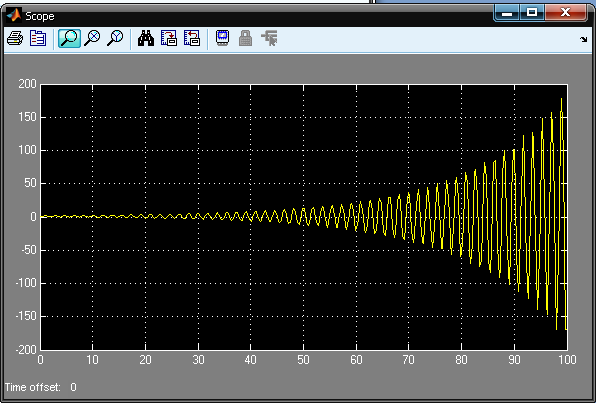Dock the Scope window using corner arrow
Screen dimensions: 596x403
[x=583, y=39]
